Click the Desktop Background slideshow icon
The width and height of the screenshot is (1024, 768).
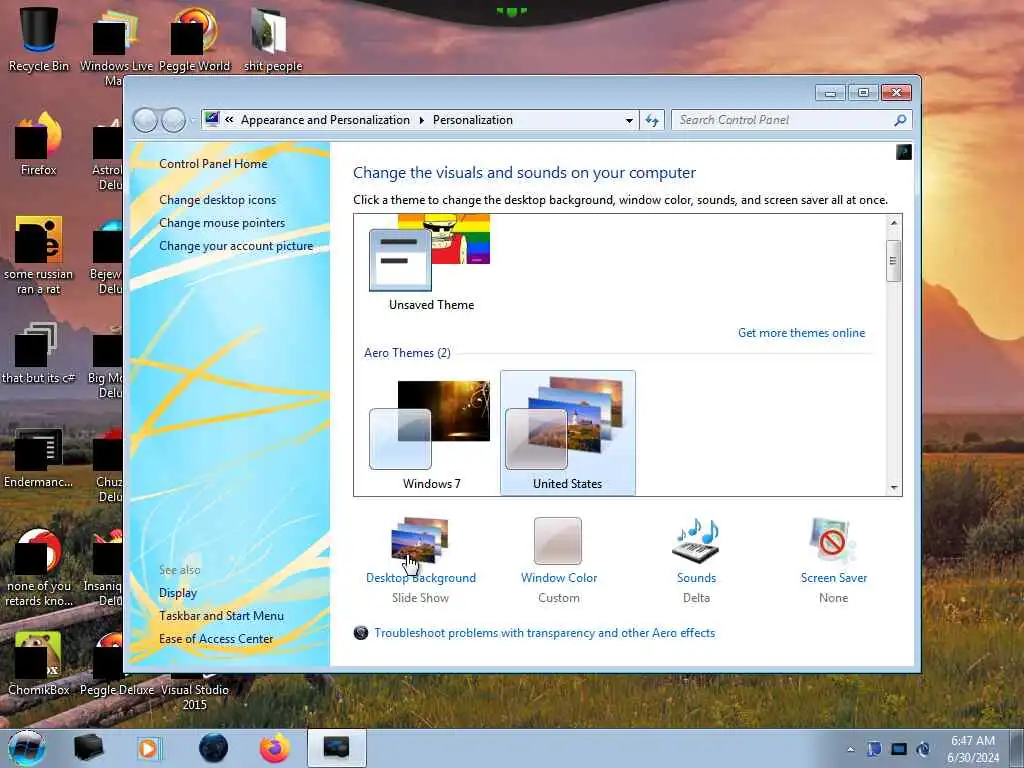[x=419, y=540]
